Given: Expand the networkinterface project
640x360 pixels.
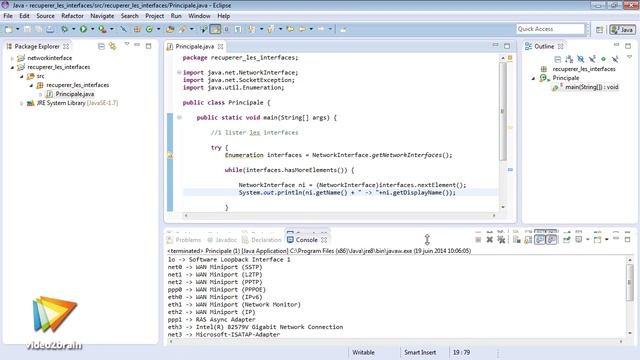Looking at the screenshot, I should point(12,58).
